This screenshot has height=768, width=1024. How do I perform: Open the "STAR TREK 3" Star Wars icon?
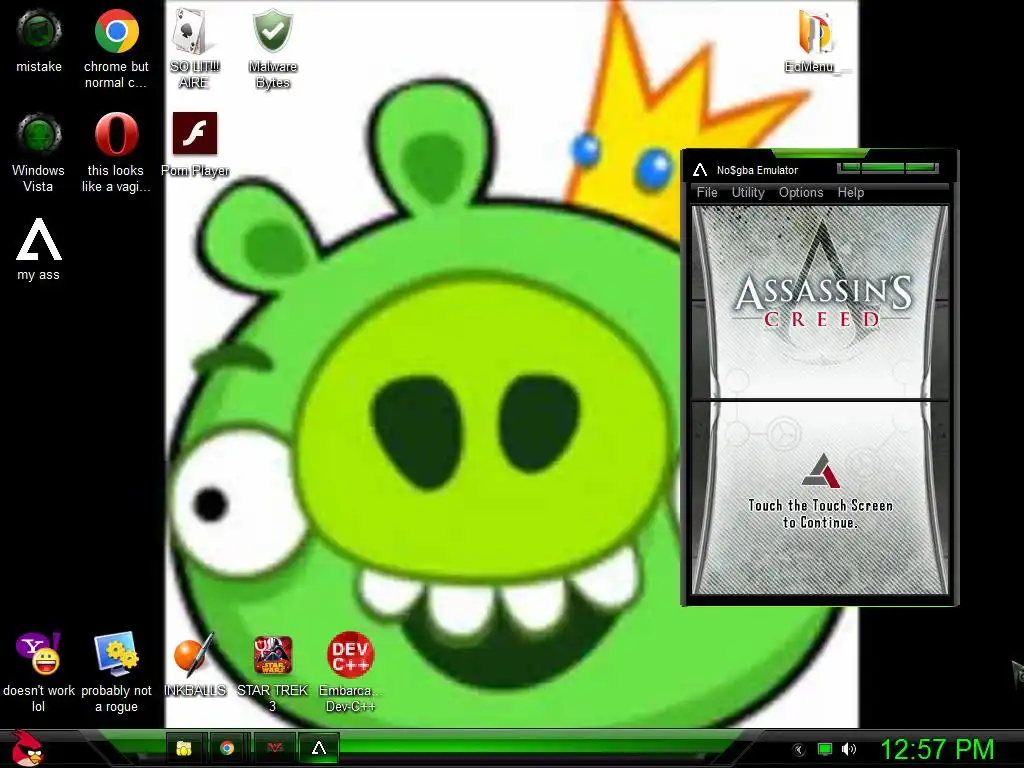(x=272, y=673)
